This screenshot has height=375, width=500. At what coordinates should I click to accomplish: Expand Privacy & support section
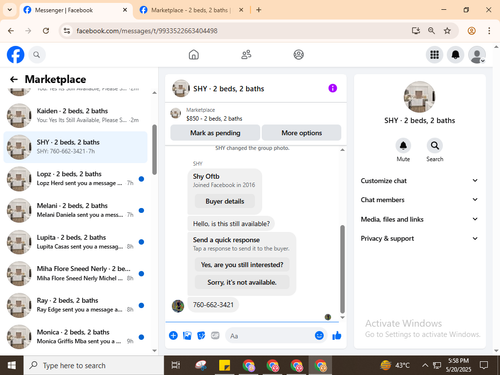coord(419,238)
